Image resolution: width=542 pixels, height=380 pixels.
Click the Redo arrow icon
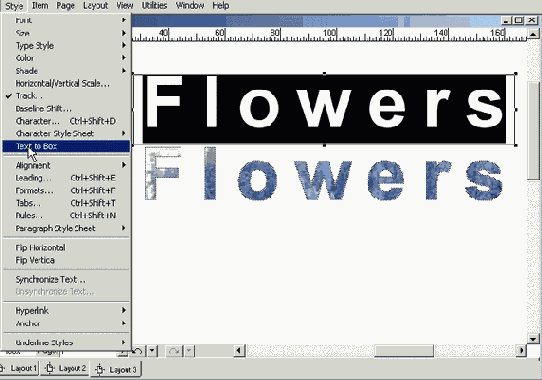pyautogui.click(x=174, y=351)
